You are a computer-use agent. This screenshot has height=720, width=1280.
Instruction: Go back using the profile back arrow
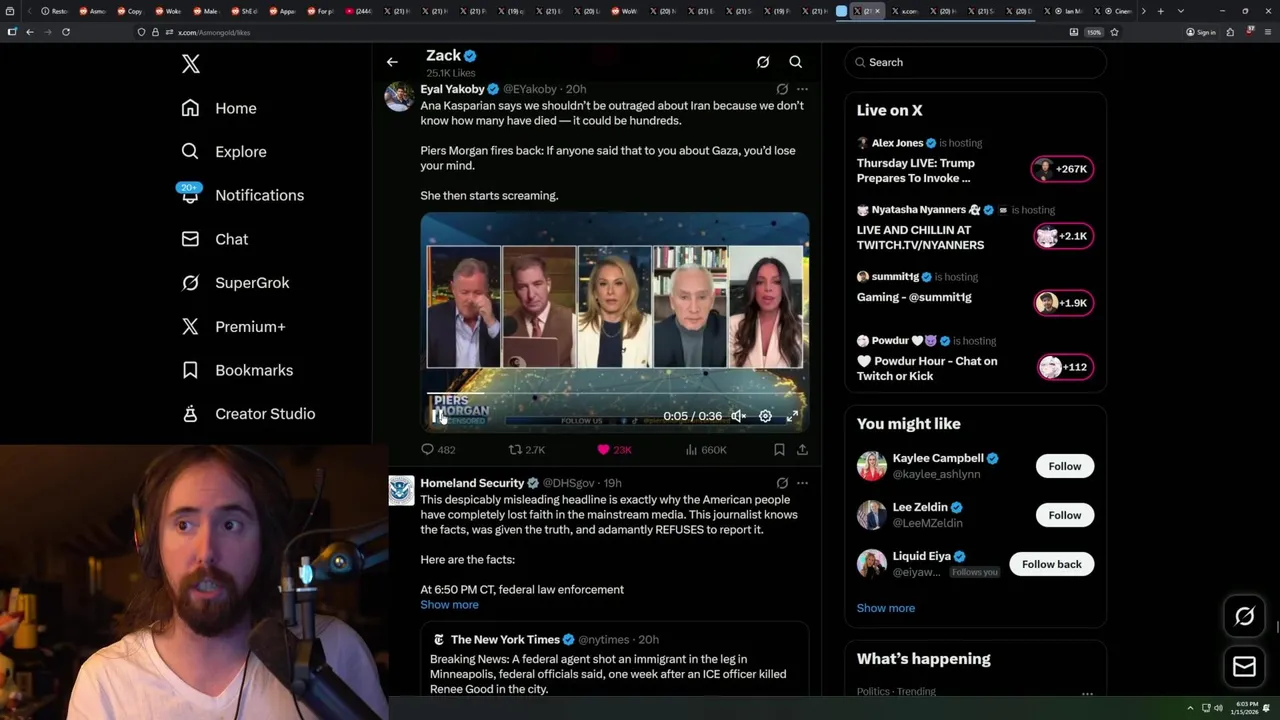point(392,62)
